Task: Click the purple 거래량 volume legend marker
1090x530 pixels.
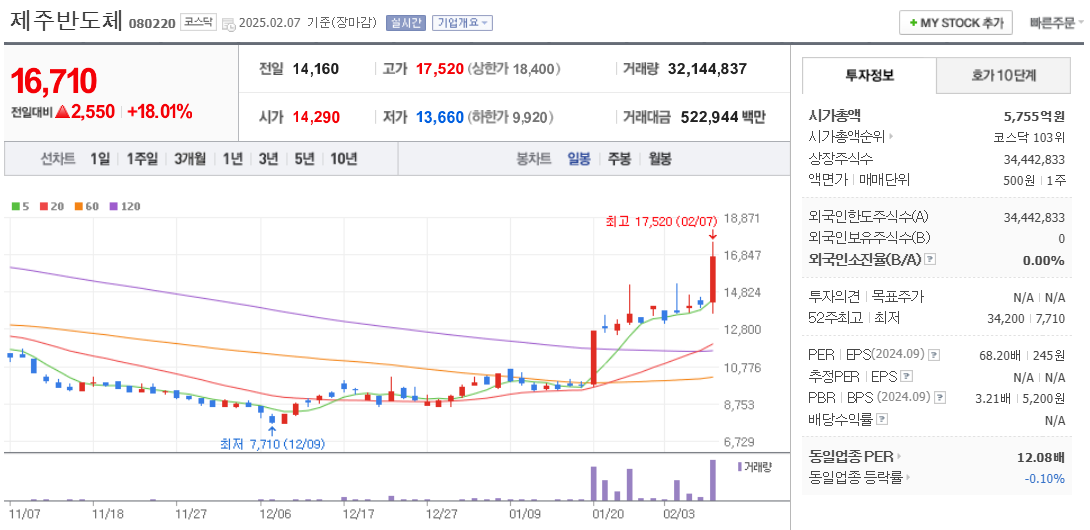Action: [x=739, y=467]
